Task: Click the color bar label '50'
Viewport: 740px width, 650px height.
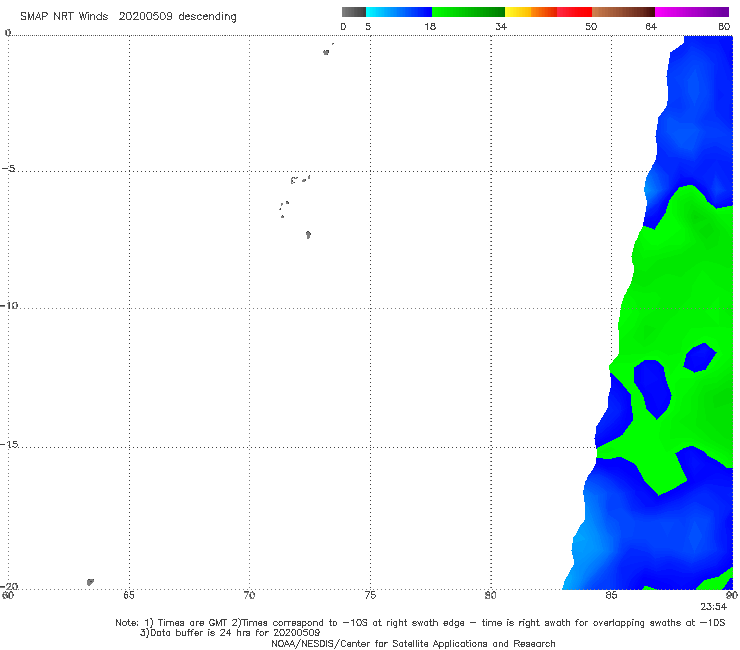Action: pyautogui.click(x=591, y=27)
